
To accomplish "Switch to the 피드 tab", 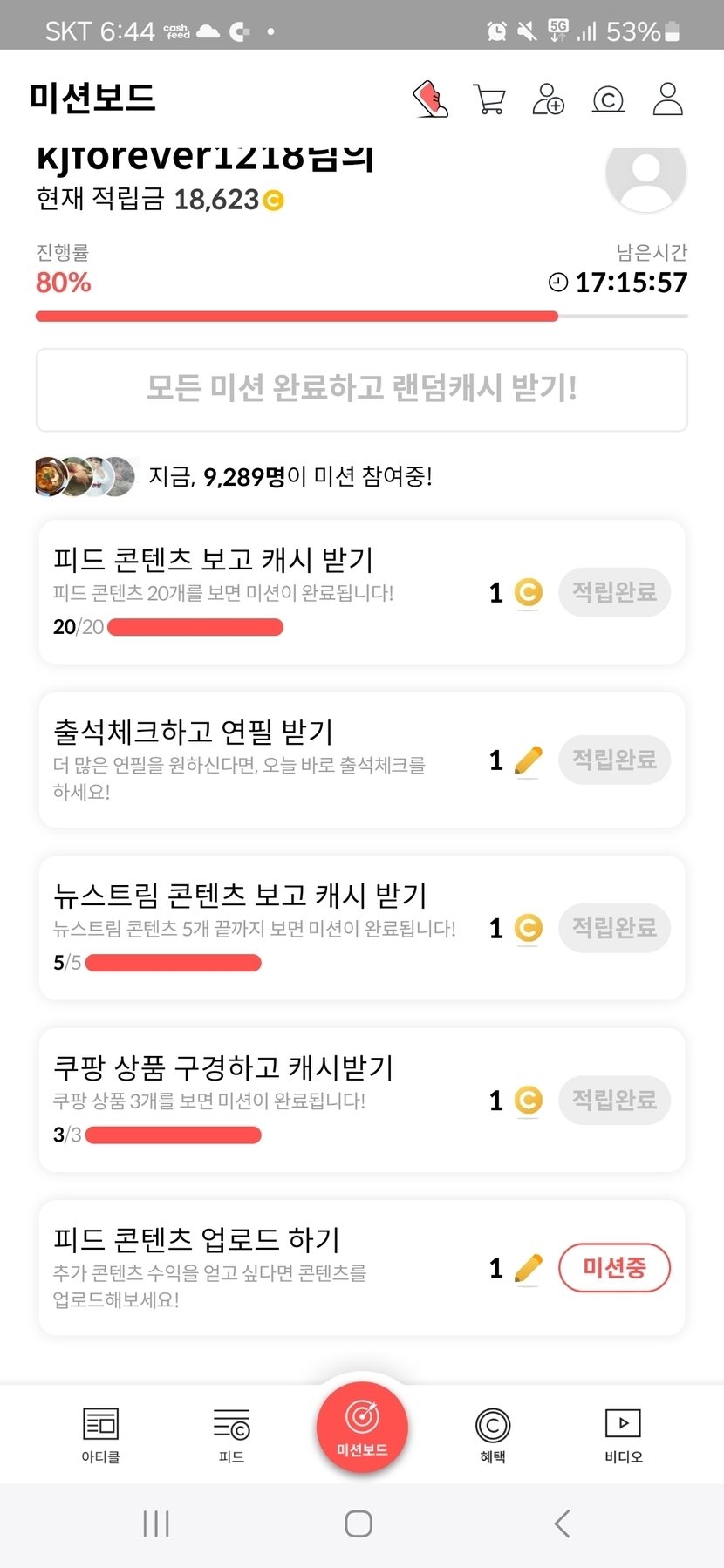I will 231,1435.
